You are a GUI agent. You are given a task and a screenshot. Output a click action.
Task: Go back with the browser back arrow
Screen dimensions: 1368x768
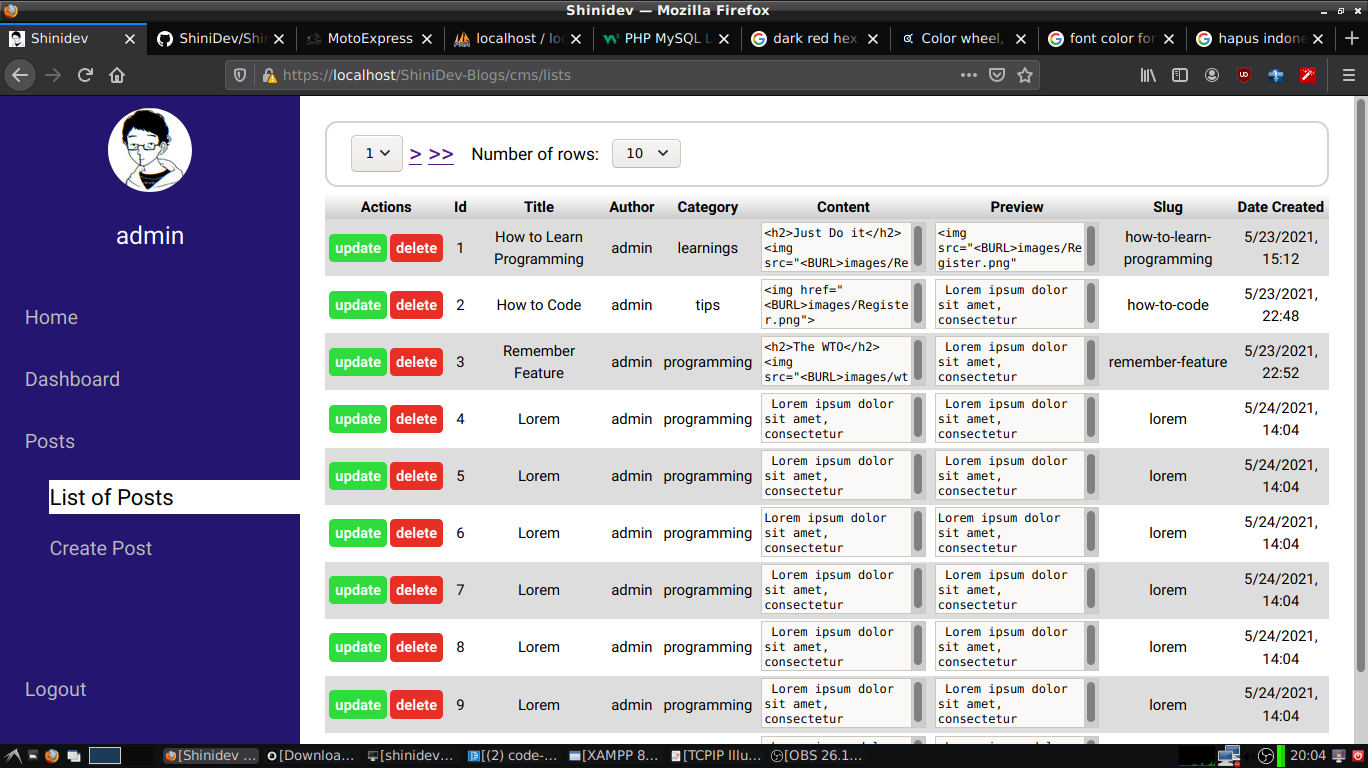(x=20, y=75)
